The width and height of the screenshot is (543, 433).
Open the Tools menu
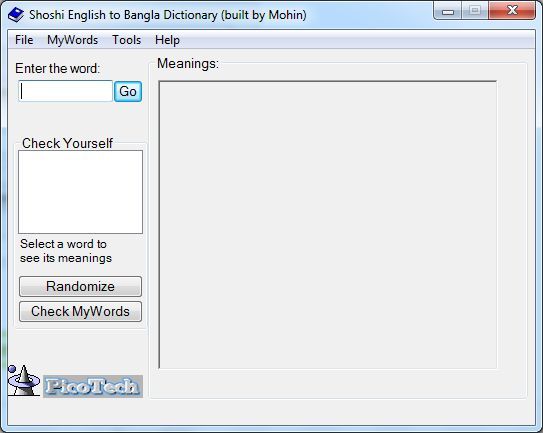click(126, 40)
